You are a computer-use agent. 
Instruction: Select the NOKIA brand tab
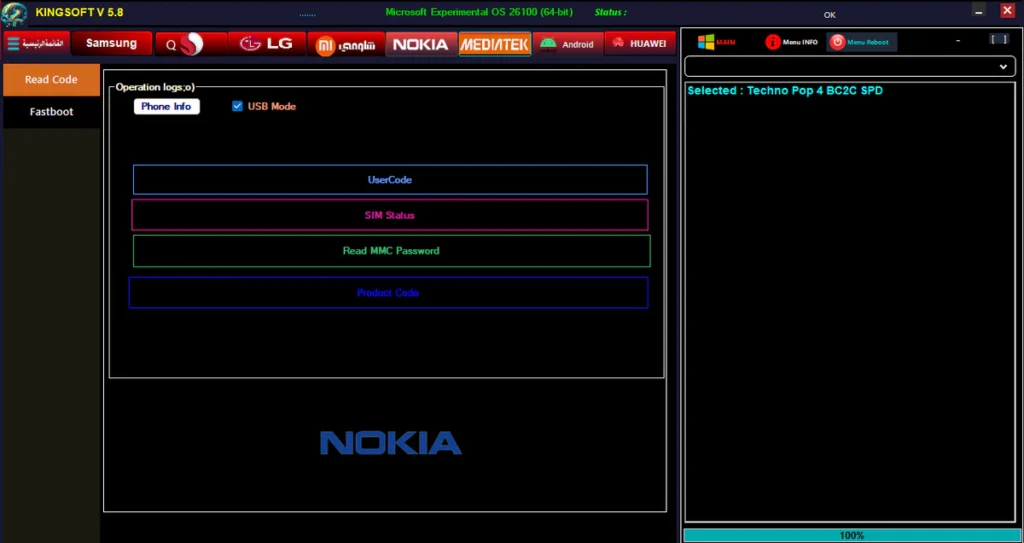click(x=421, y=44)
